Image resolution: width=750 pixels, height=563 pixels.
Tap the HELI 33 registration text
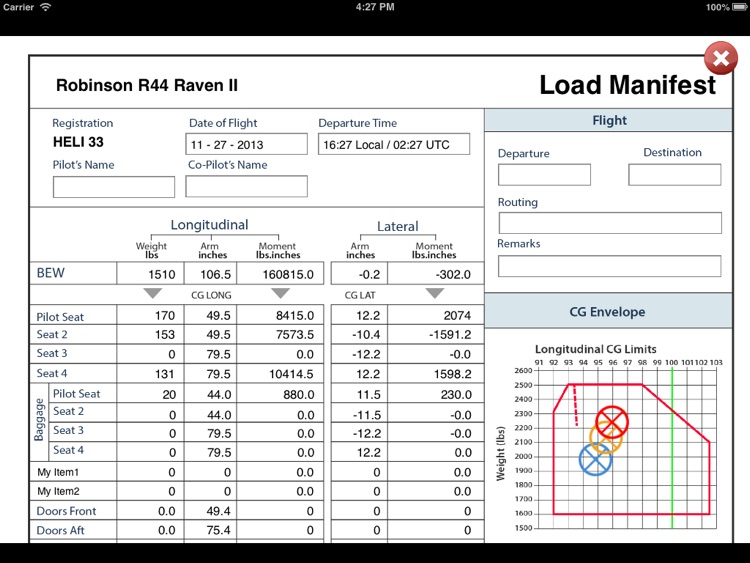point(78,142)
